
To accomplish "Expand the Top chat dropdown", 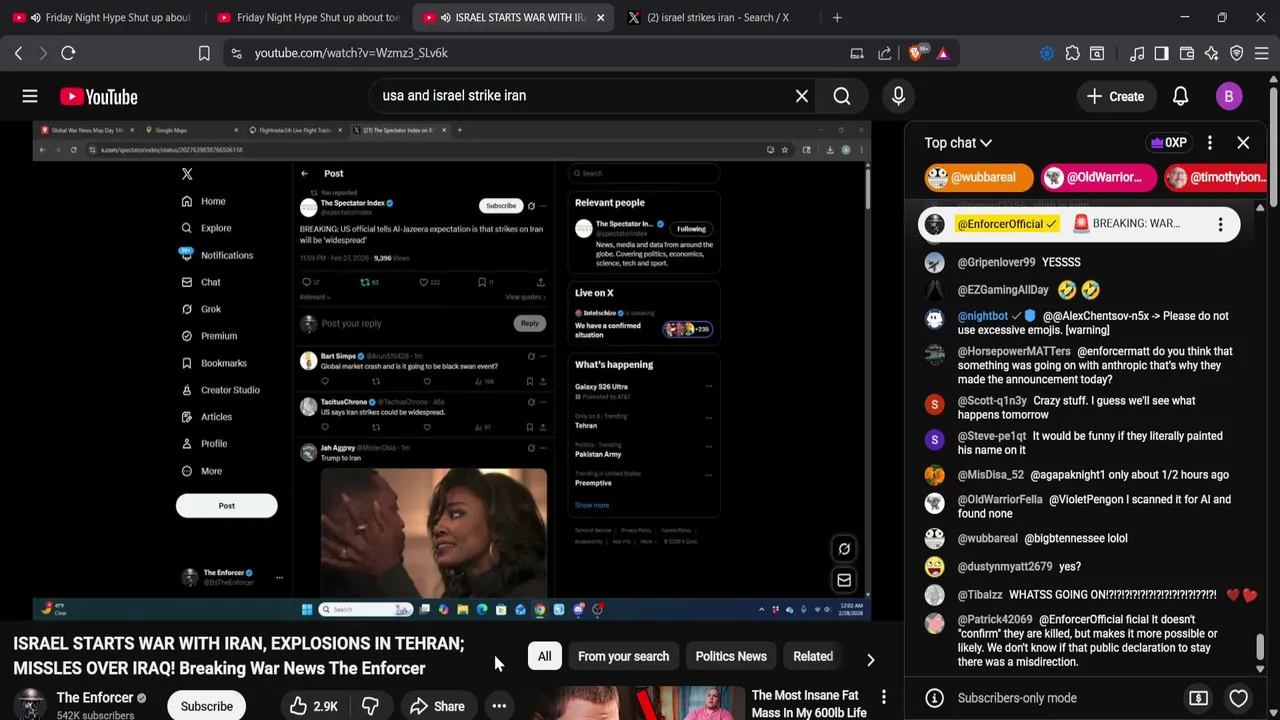I will tap(958, 143).
